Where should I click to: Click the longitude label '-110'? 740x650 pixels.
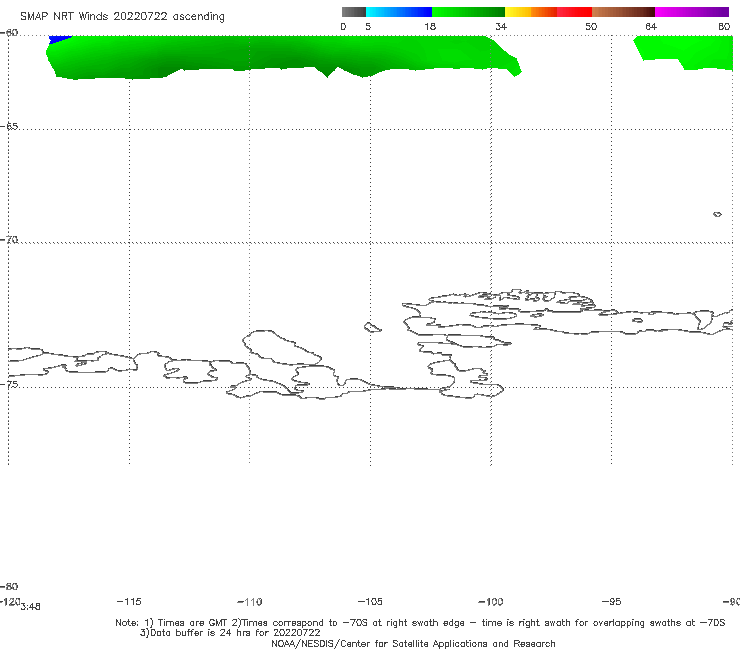click(250, 602)
